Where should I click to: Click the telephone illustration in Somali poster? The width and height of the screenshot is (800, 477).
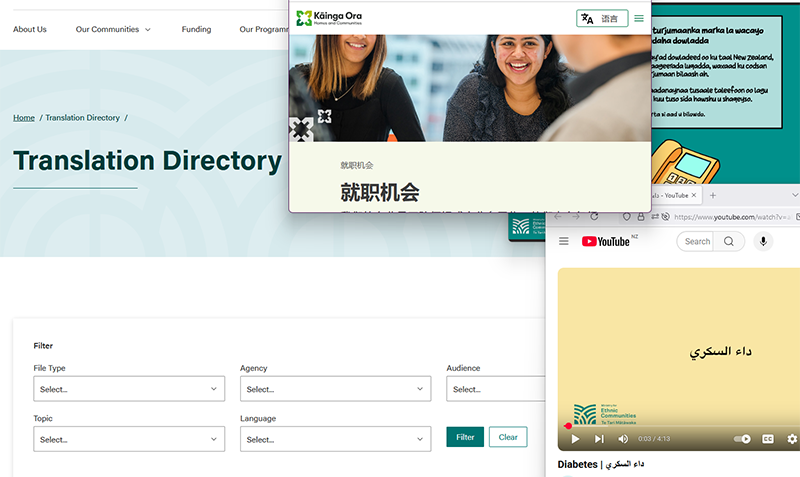(684, 163)
